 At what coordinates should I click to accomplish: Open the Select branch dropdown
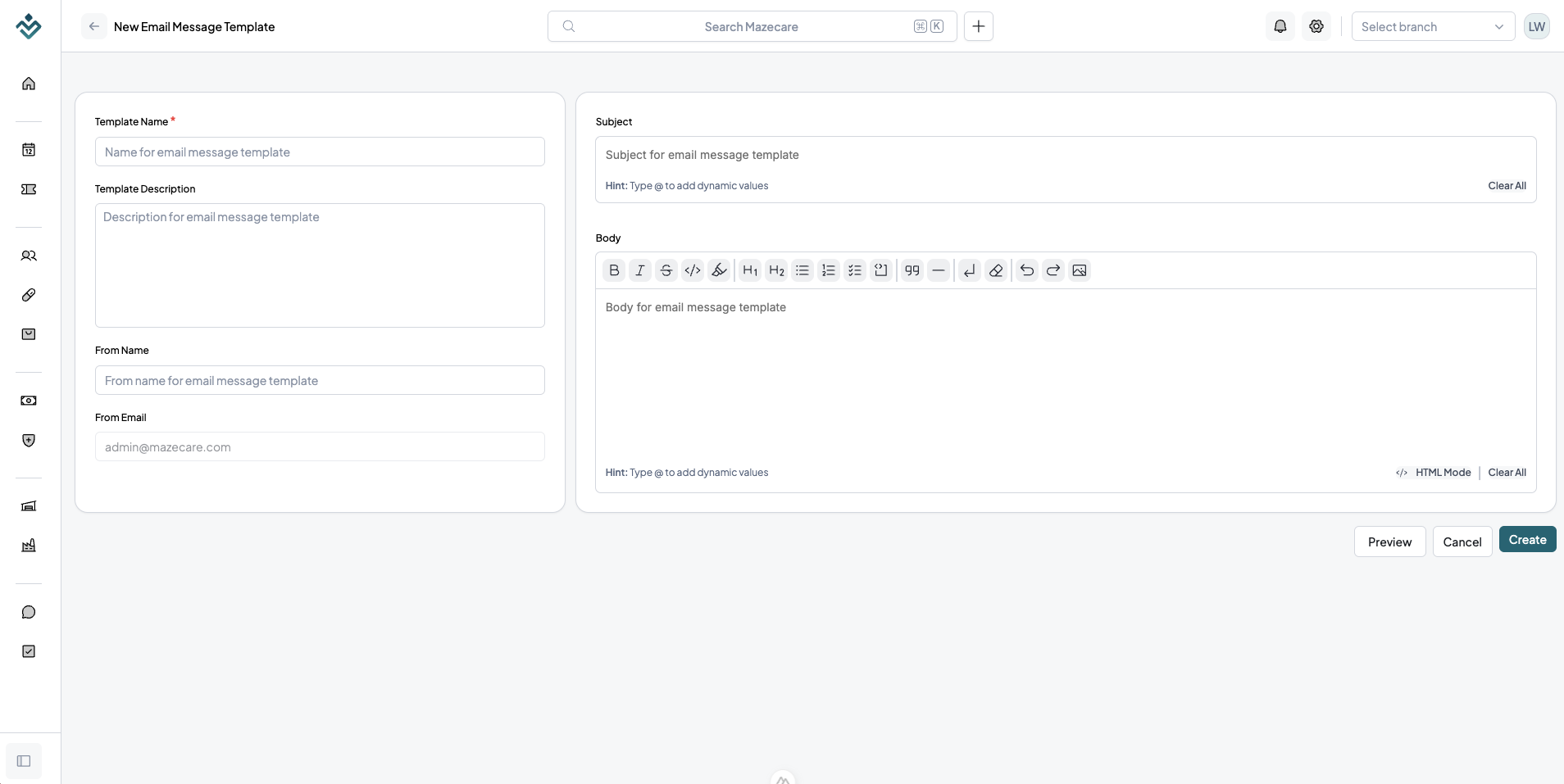coord(1433,26)
